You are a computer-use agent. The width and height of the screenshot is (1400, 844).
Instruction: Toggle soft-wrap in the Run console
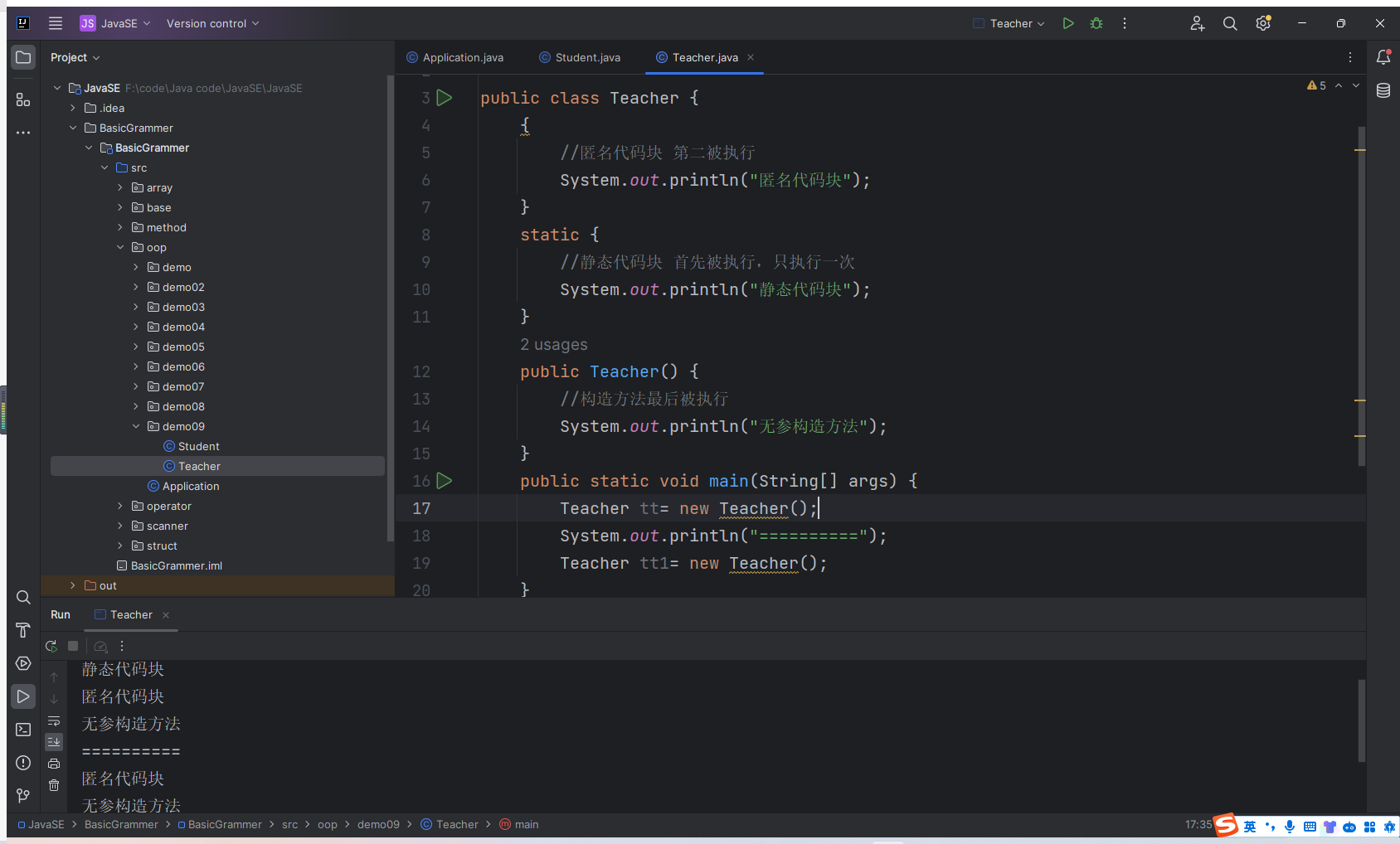54,720
